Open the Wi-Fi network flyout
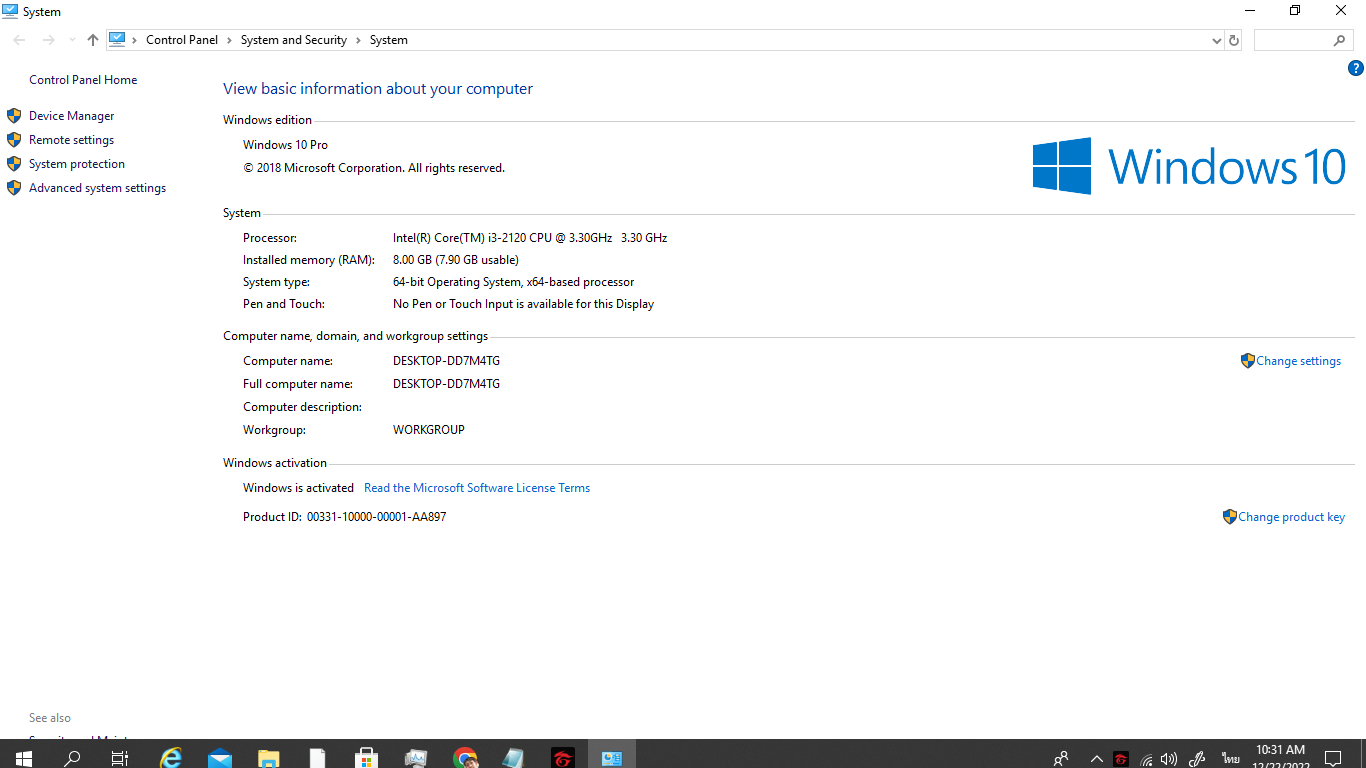Viewport: 1366px width, 768px height. (x=1146, y=759)
